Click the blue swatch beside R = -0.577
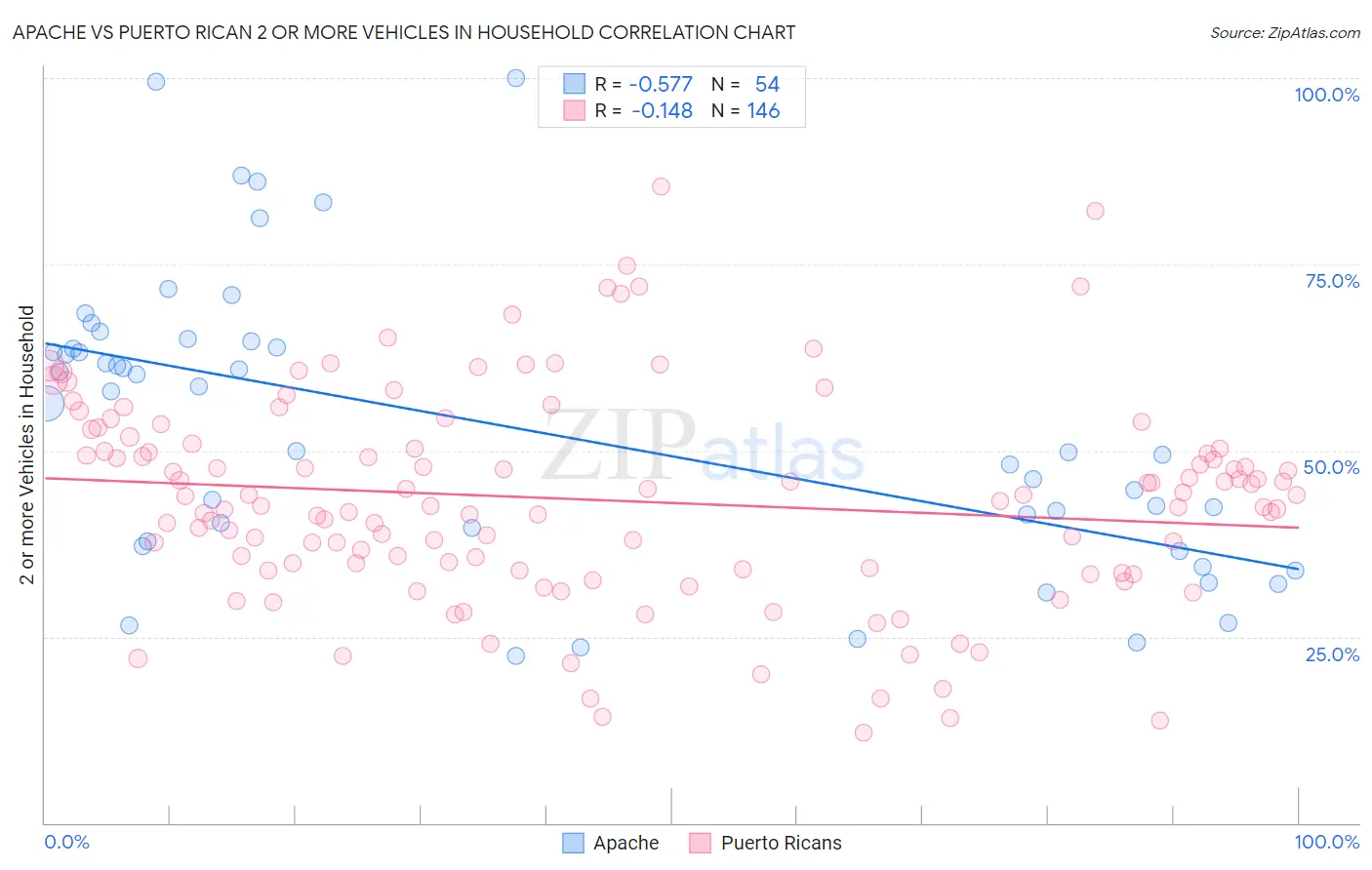The height and width of the screenshot is (870, 1372). coord(574,84)
